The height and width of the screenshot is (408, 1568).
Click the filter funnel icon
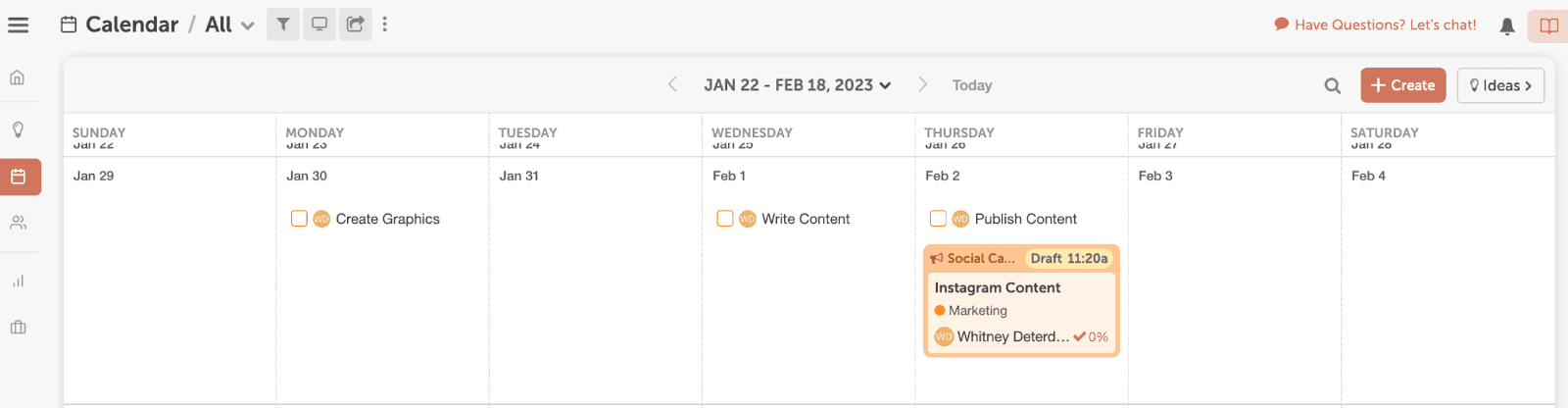283,25
